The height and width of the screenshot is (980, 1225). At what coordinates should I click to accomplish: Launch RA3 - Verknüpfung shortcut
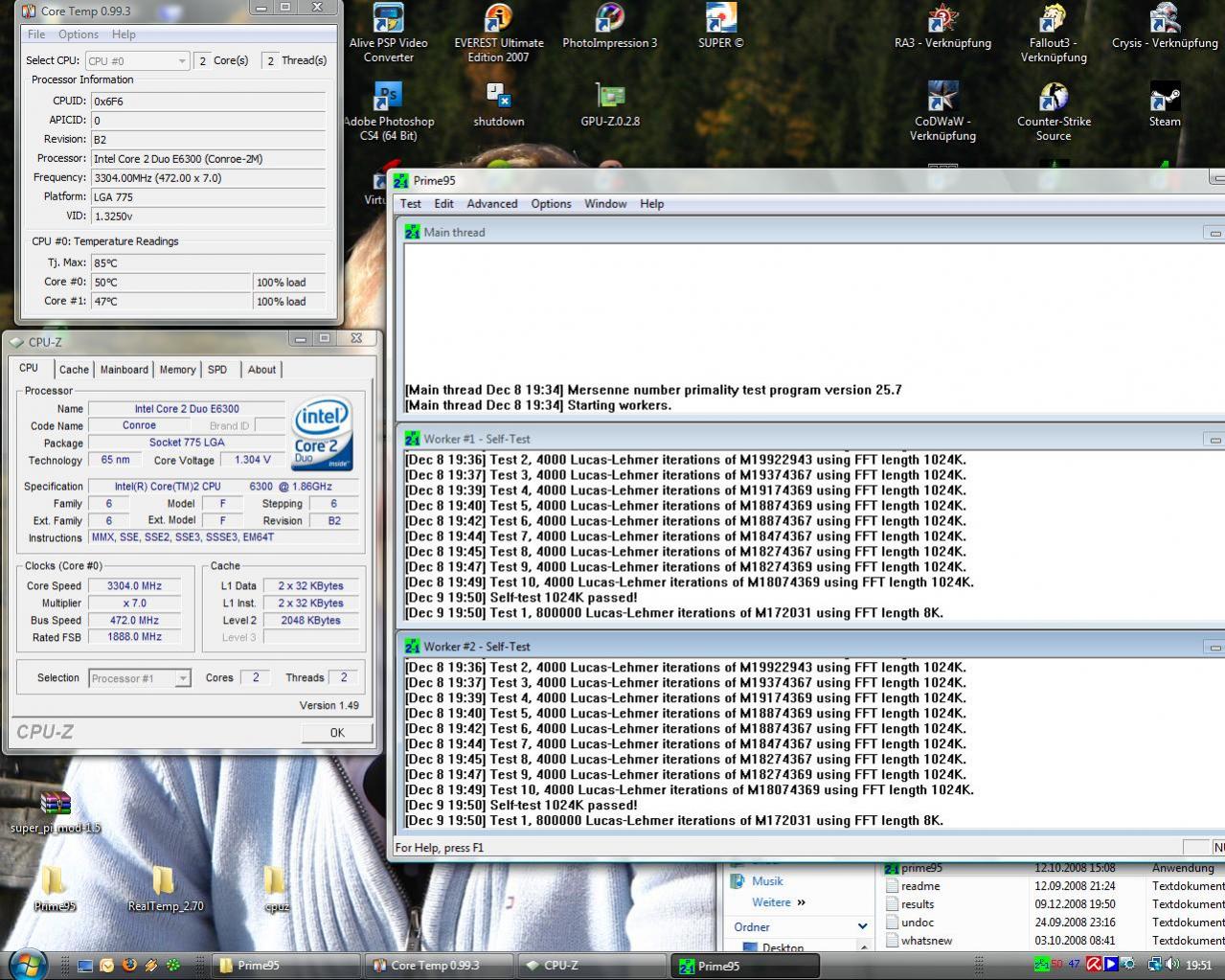[x=942, y=27]
